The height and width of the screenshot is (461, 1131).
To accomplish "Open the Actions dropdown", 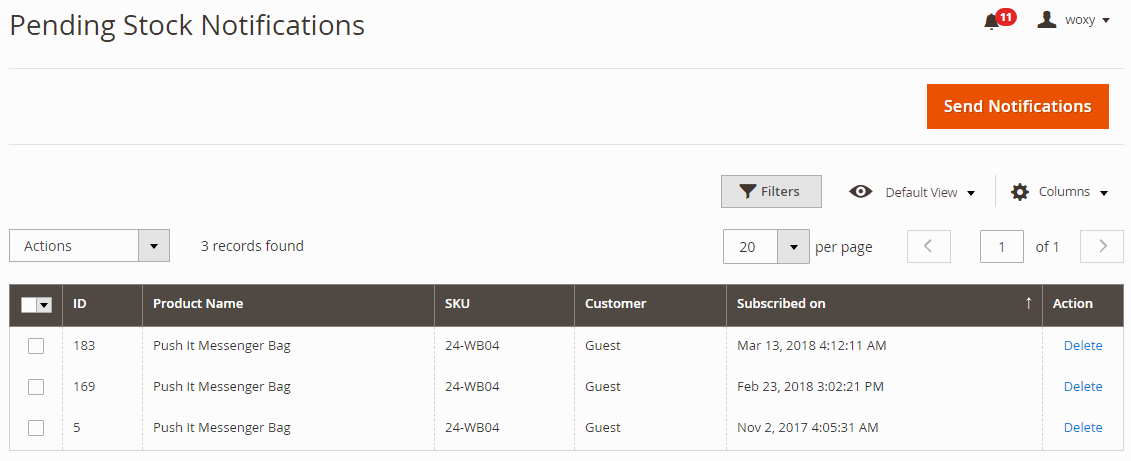I will [89, 246].
